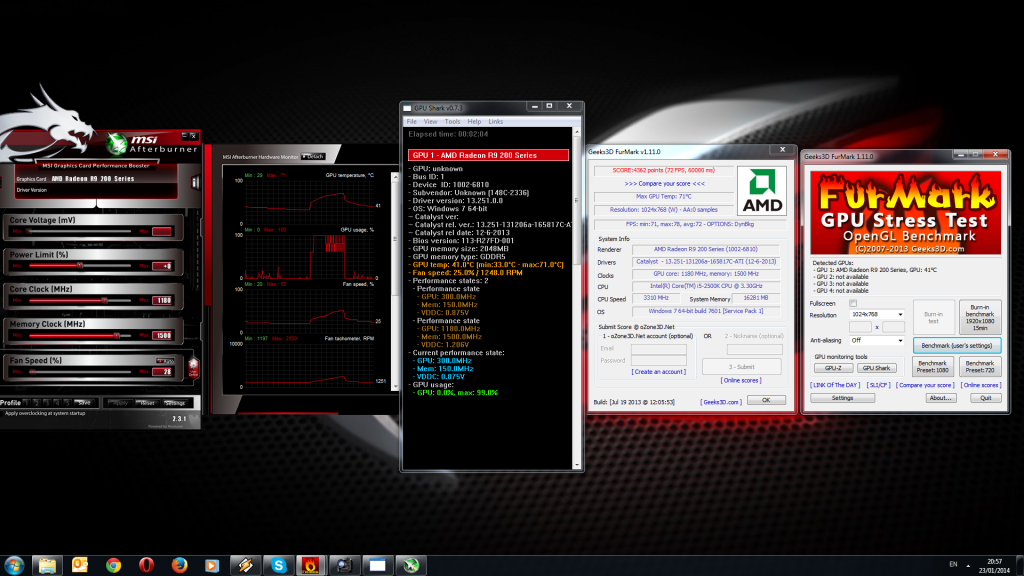Save current Afterburner profile
Image resolution: width=1024 pixels, height=576 pixels.
84,403
